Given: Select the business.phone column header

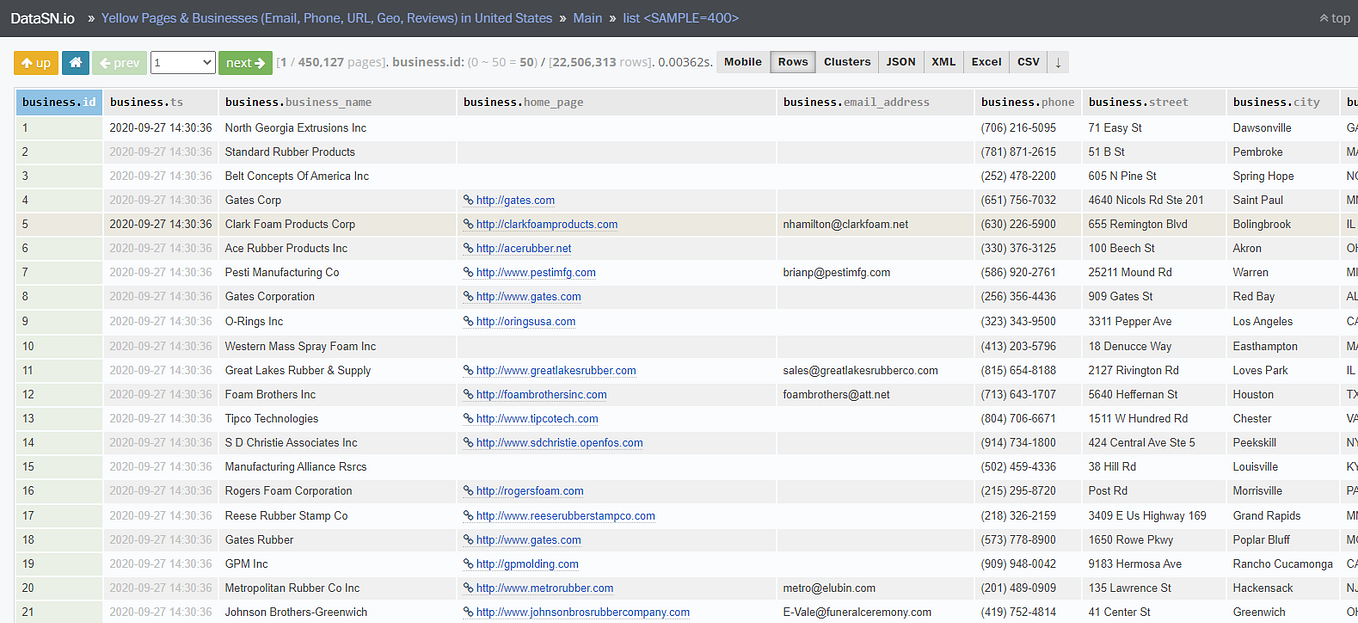Looking at the screenshot, I should click(x=1027, y=101).
